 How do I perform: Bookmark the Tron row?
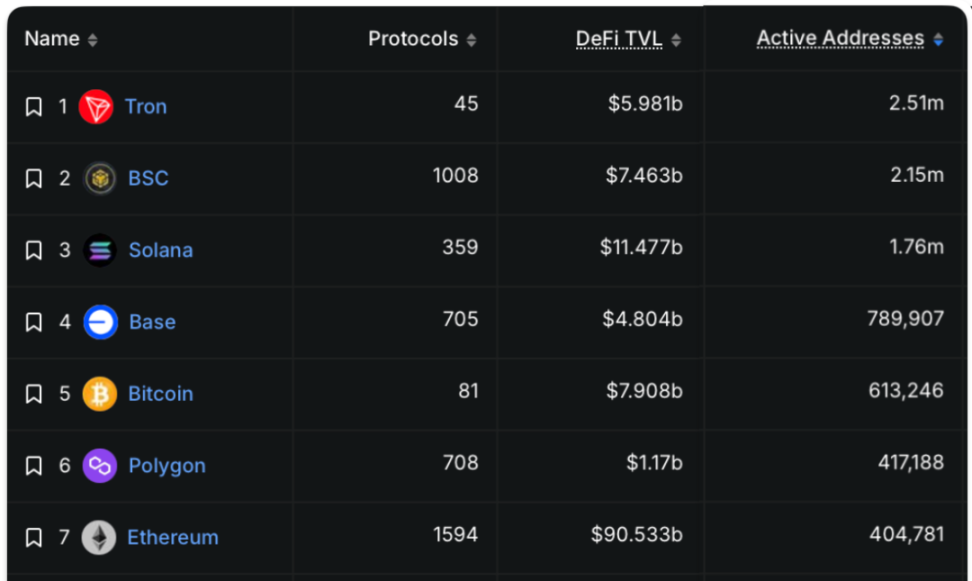(33, 107)
